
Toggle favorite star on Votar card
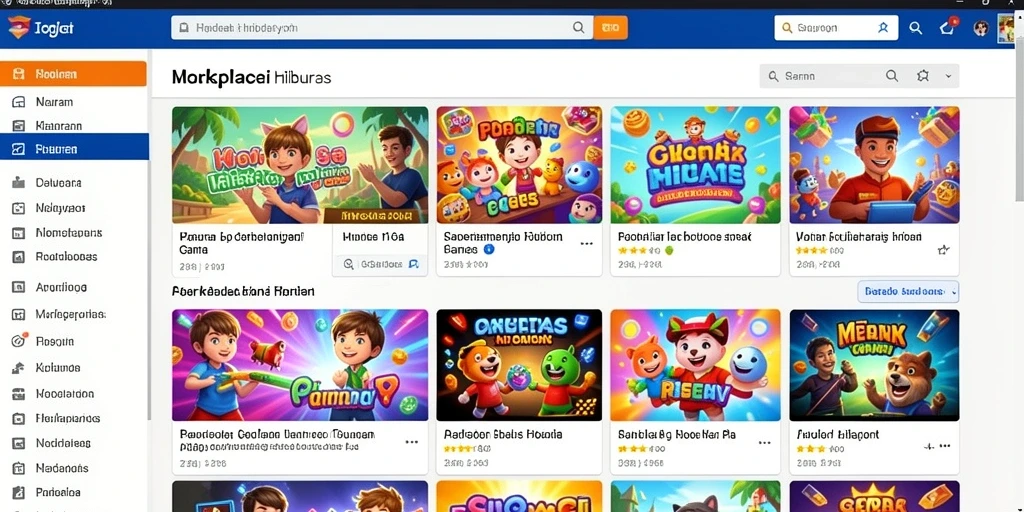(x=943, y=249)
